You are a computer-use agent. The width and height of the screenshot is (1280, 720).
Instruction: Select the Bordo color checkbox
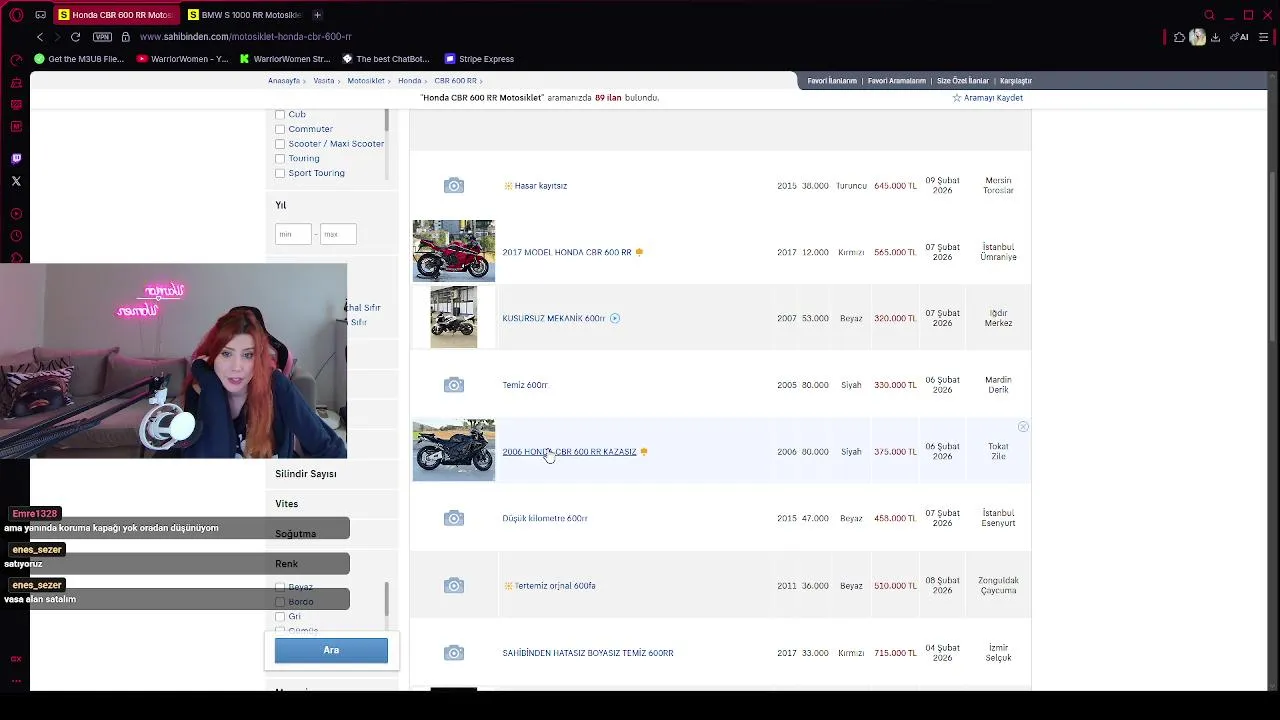(x=280, y=602)
